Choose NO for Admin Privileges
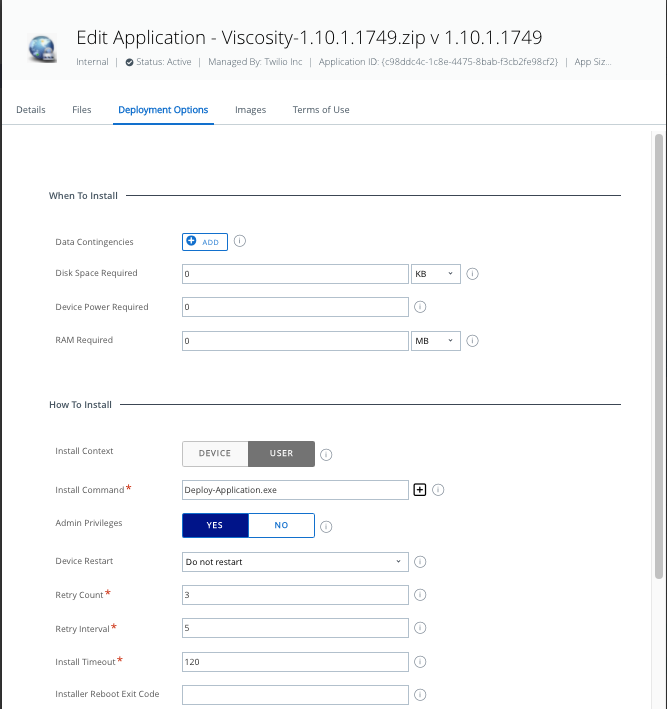The width and height of the screenshot is (667, 709). click(281, 525)
